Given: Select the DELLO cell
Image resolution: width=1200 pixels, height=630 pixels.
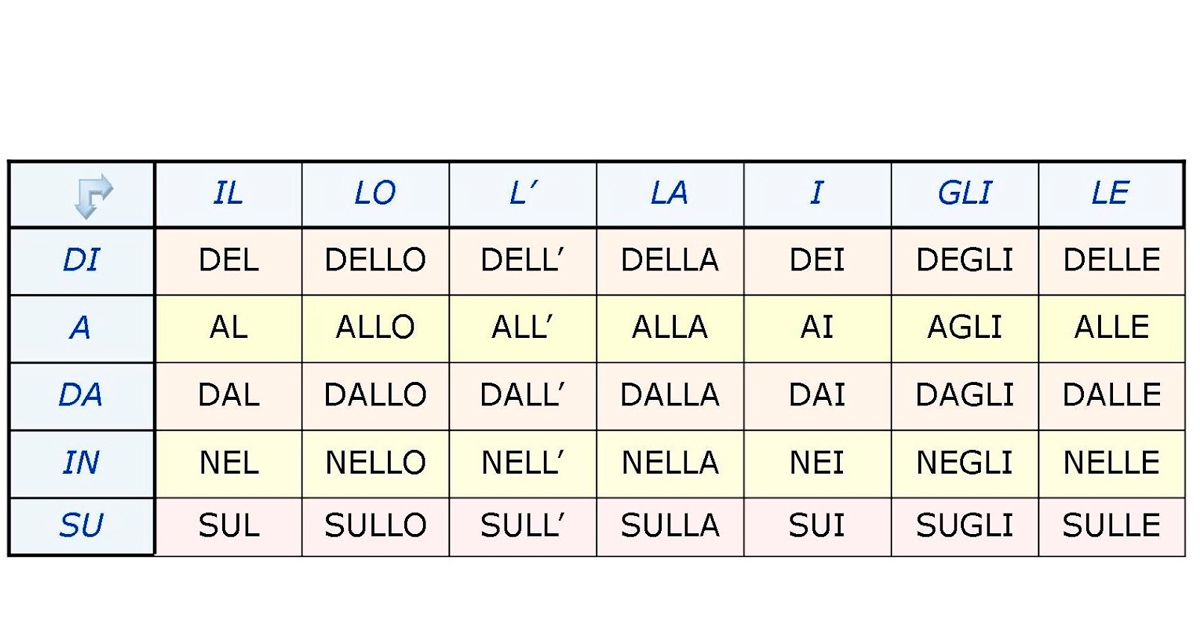Looking at the screenshot, I should [375, 261].
